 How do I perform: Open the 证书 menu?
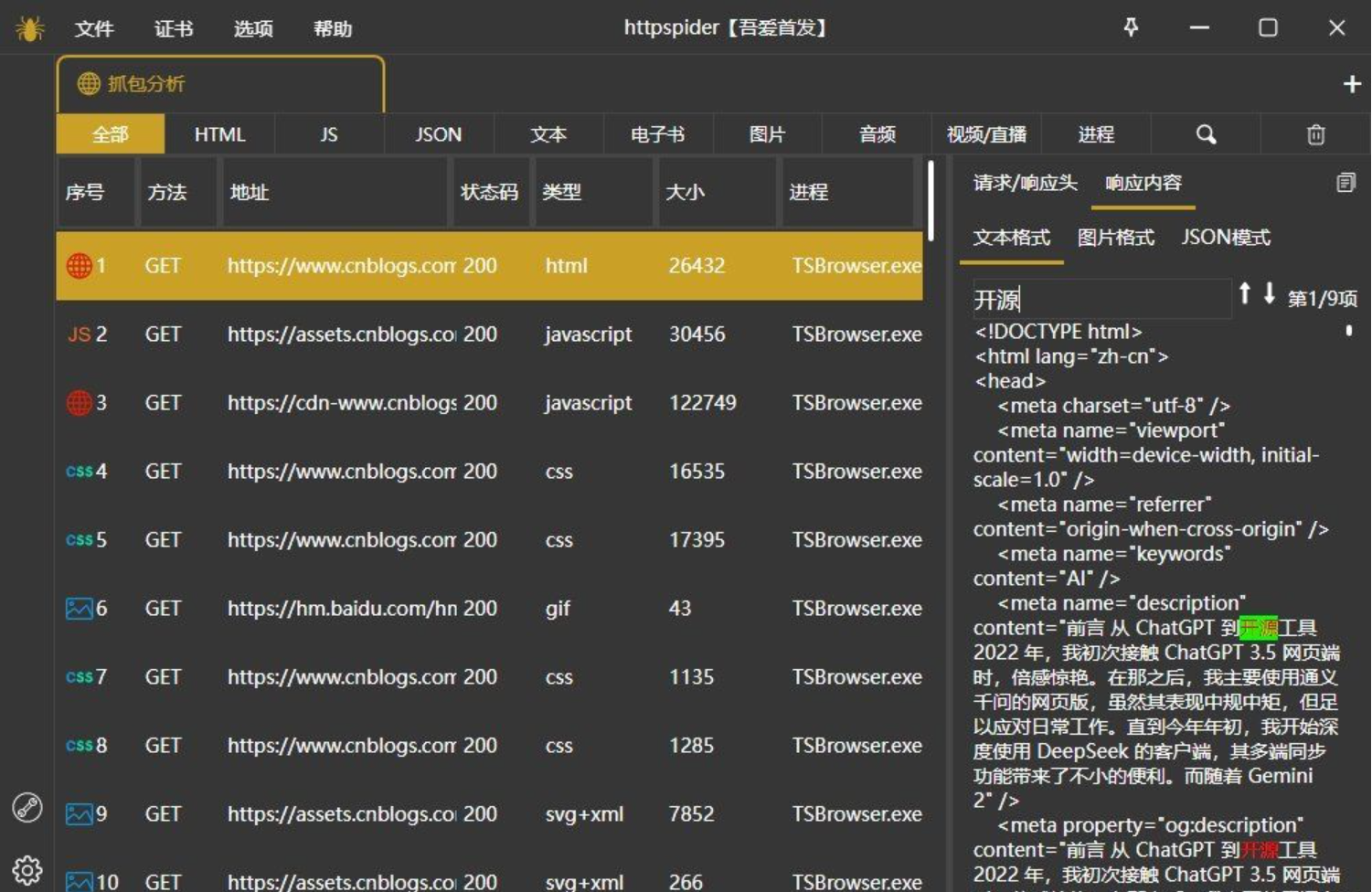pyautogui.click(x=174, y=29)
